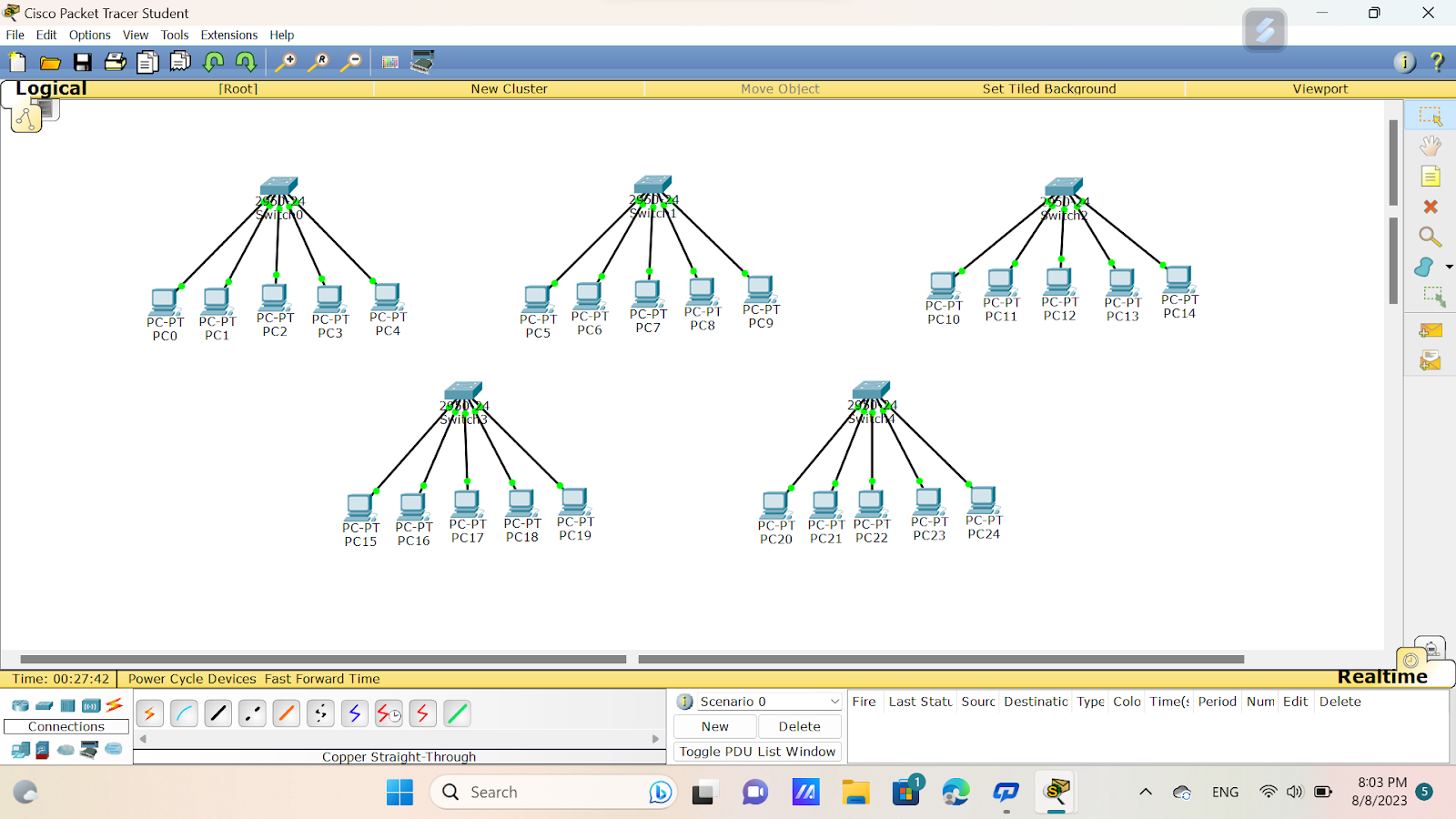Click New Cluster in the yellow bar
Viewport: 1456px width, 819px height.
[509, 89]
